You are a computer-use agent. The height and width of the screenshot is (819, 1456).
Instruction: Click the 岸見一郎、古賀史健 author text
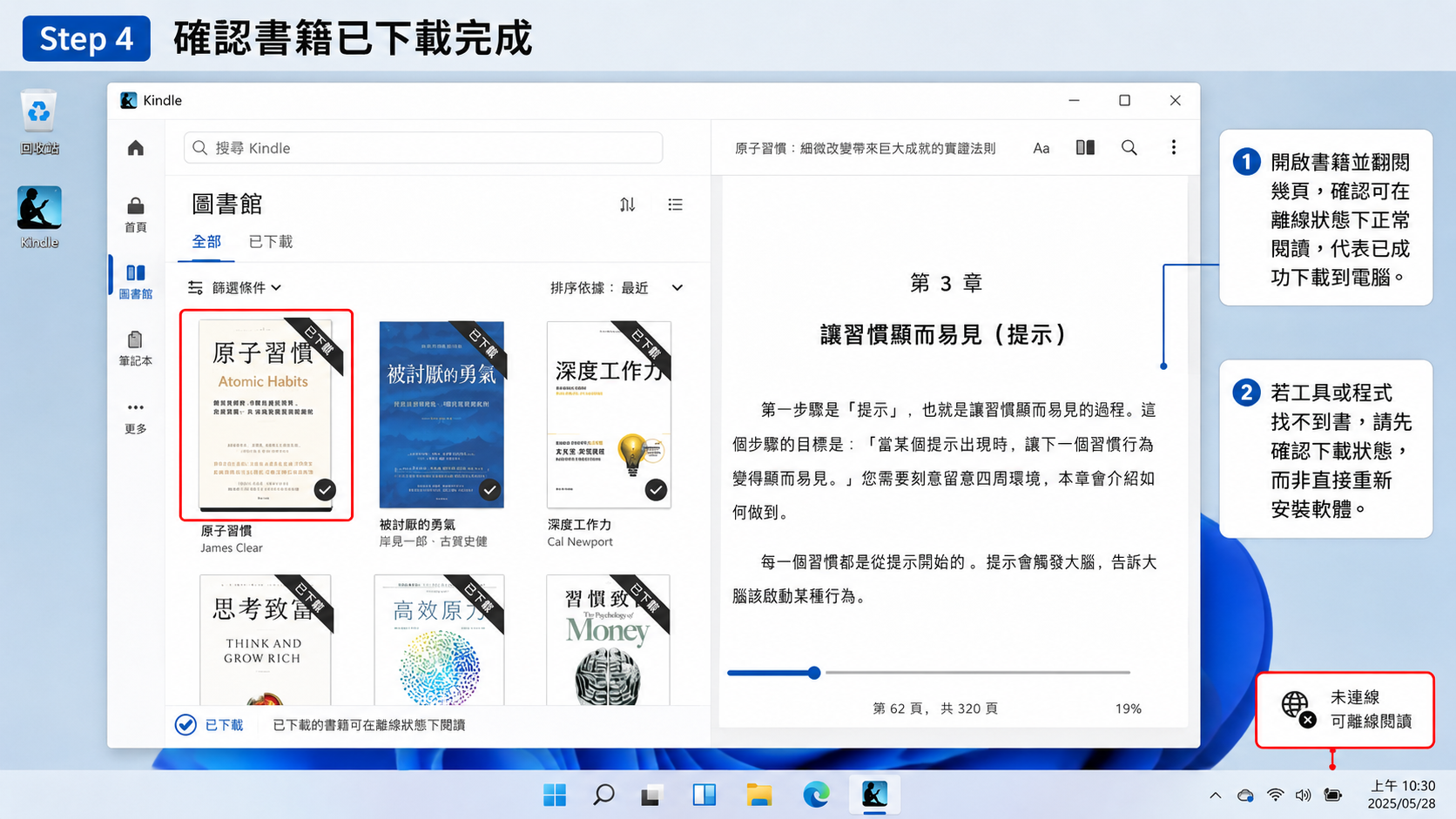433,542
